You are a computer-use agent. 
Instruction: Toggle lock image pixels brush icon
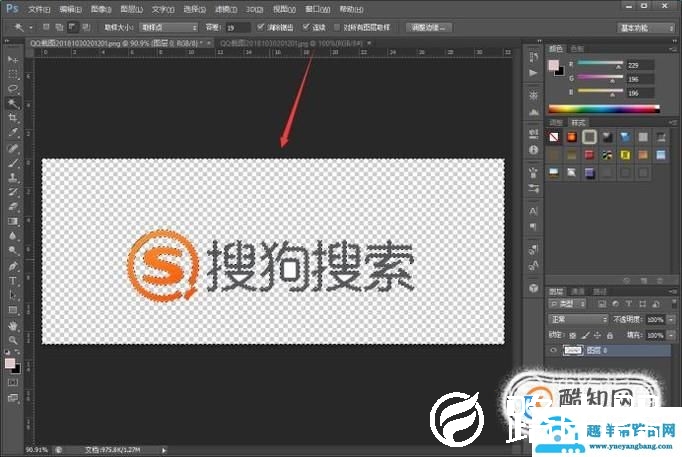[585, 335]
